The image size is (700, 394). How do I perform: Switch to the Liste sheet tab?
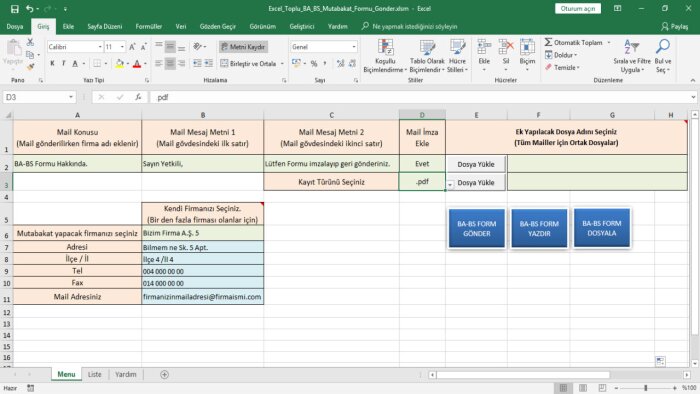[x=94, y=374]
